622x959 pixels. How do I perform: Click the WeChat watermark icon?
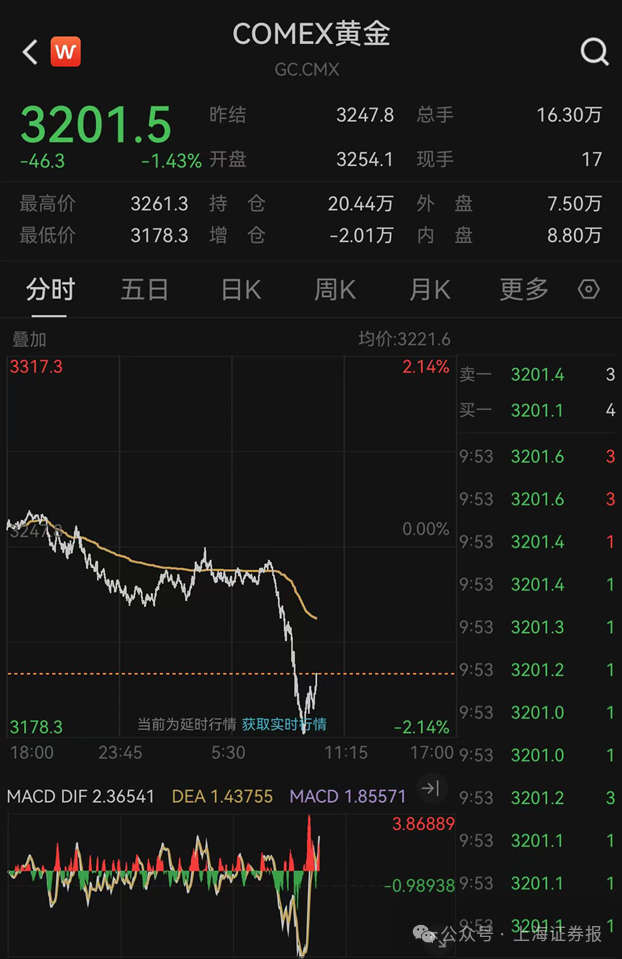427,934
